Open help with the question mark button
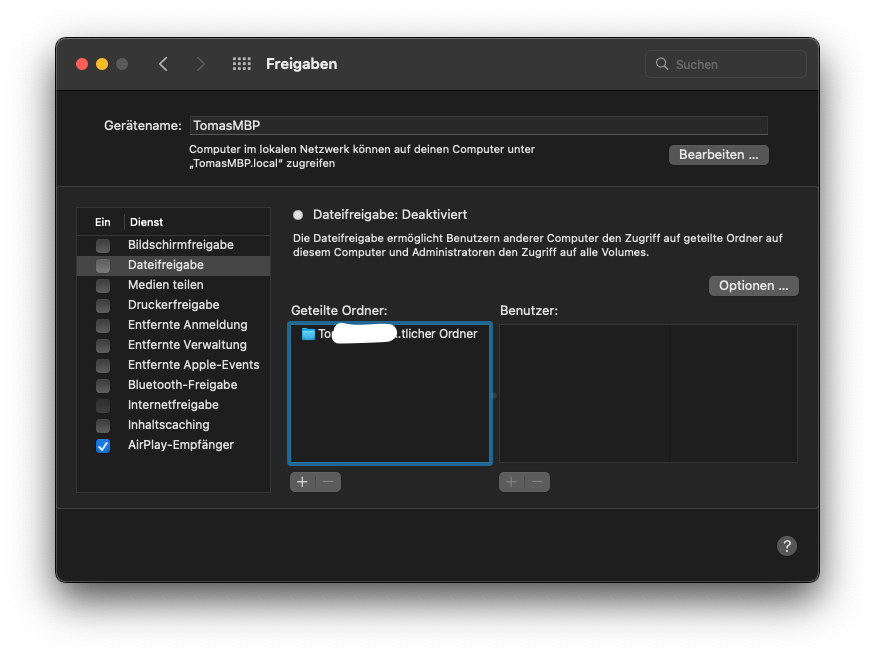Screen dimensions: 875x656 click(x=787, y=546)
